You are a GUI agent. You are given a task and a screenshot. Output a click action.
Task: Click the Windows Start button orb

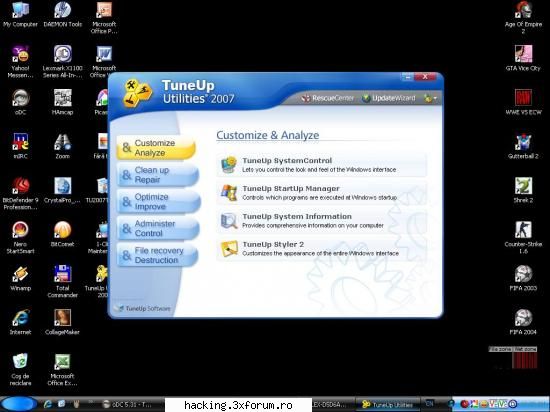20,404
